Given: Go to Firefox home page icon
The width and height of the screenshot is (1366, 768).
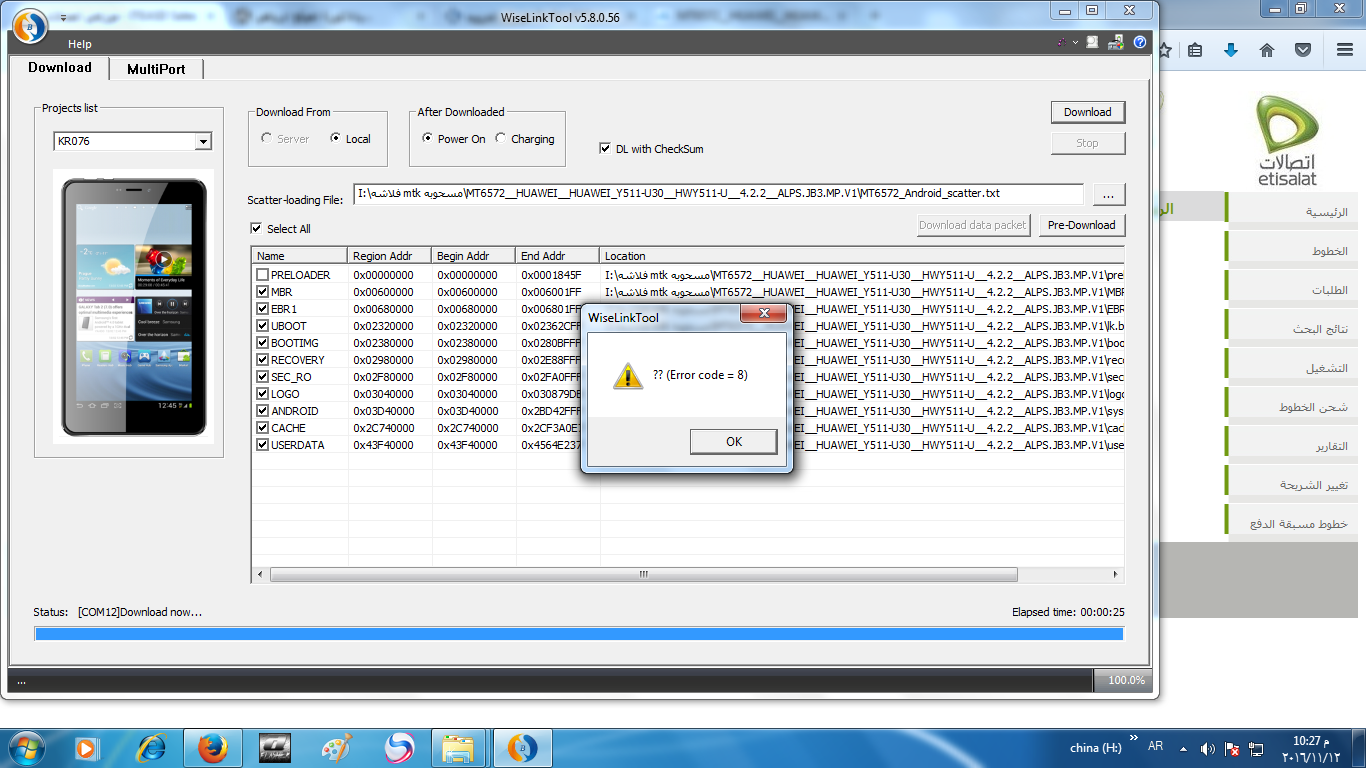Looking at the screenshot, I should [1267, 50].
